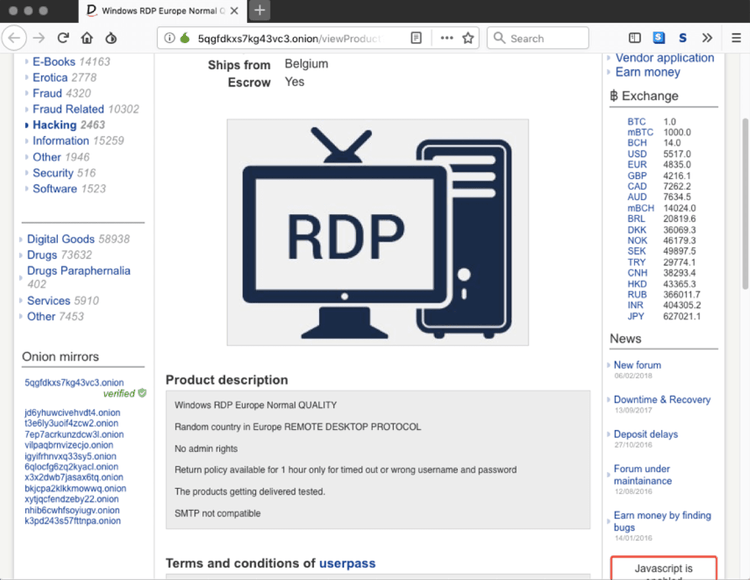Screen dimensions: 750x580
Task: Open the Downtime & Recovery news item
Action: pyautogui.click(x=661, y=399)
